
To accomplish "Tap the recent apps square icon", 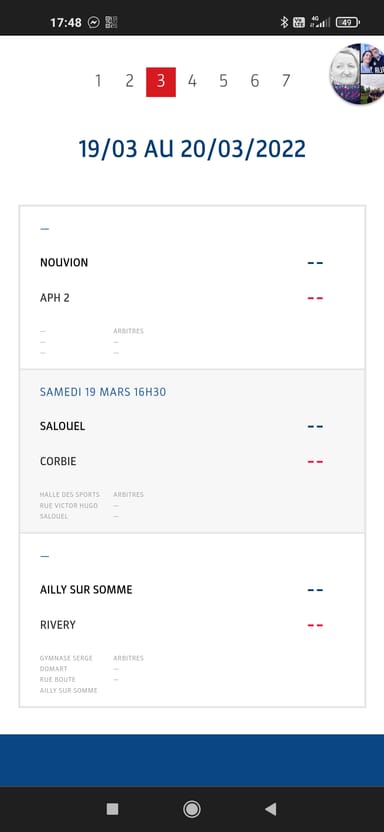I will click(112, 809).
